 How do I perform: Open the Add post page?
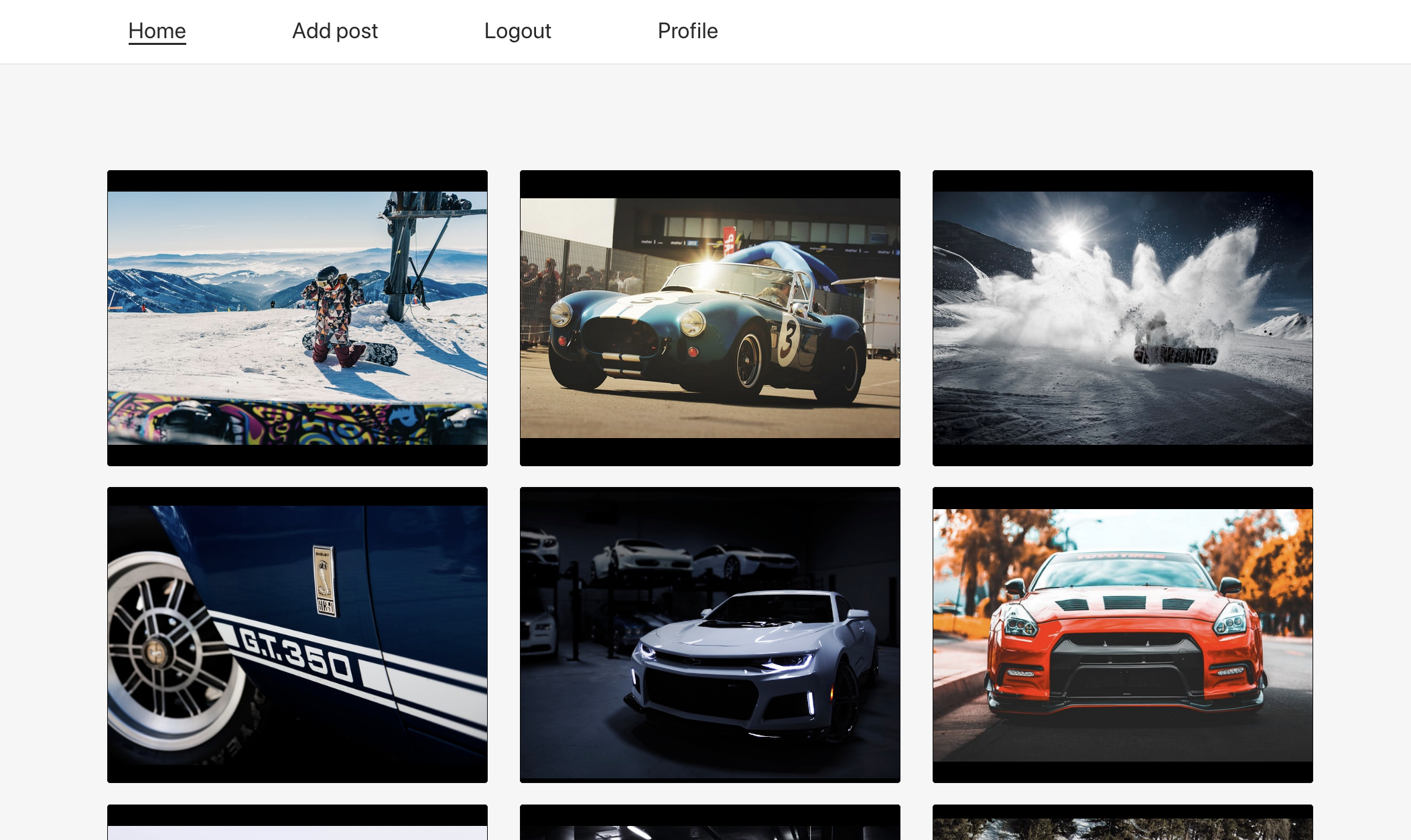334,31
